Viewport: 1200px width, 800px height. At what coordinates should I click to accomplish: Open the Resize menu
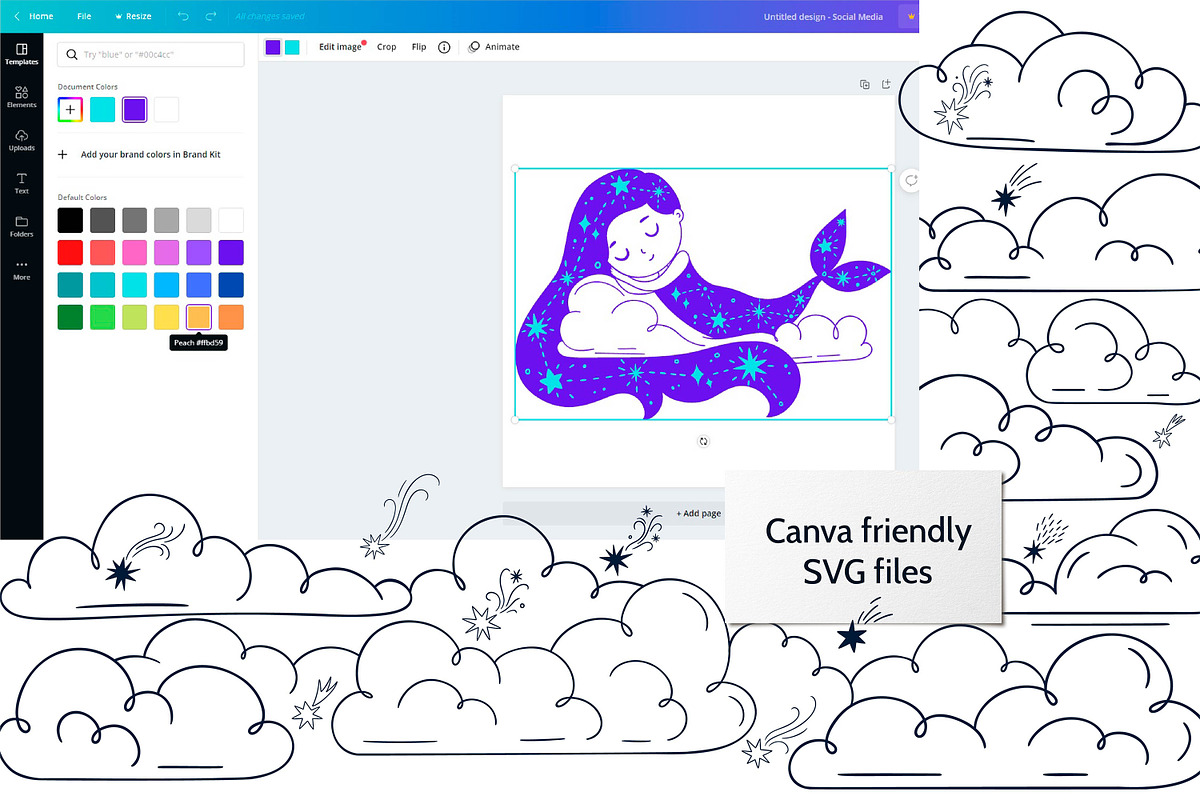coord(133,16)
